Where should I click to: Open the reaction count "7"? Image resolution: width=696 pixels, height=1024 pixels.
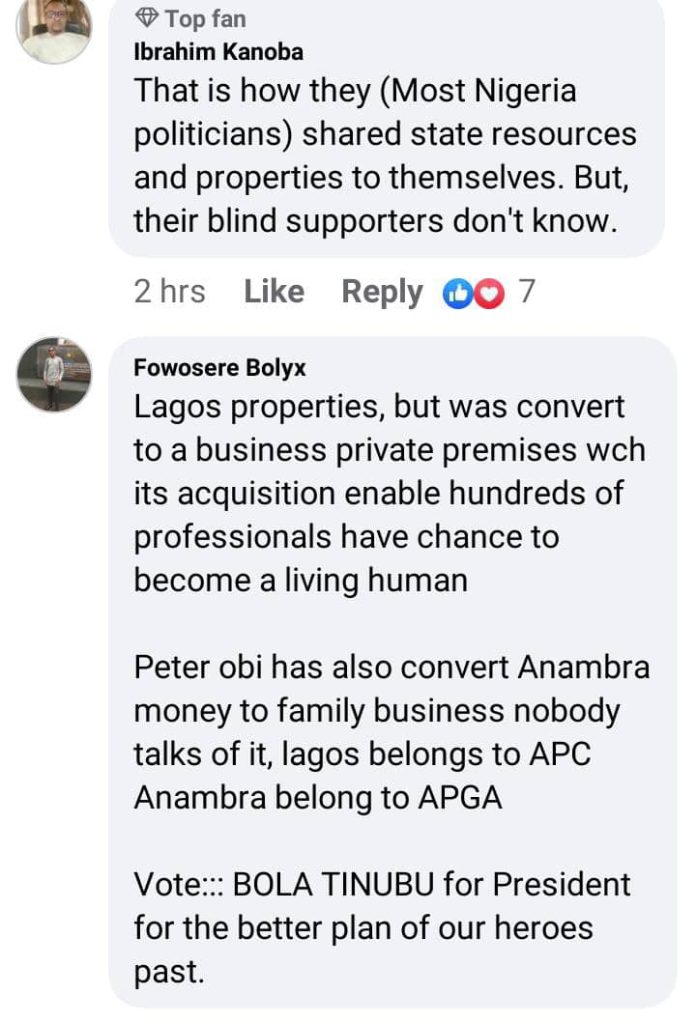pos(526,292)
